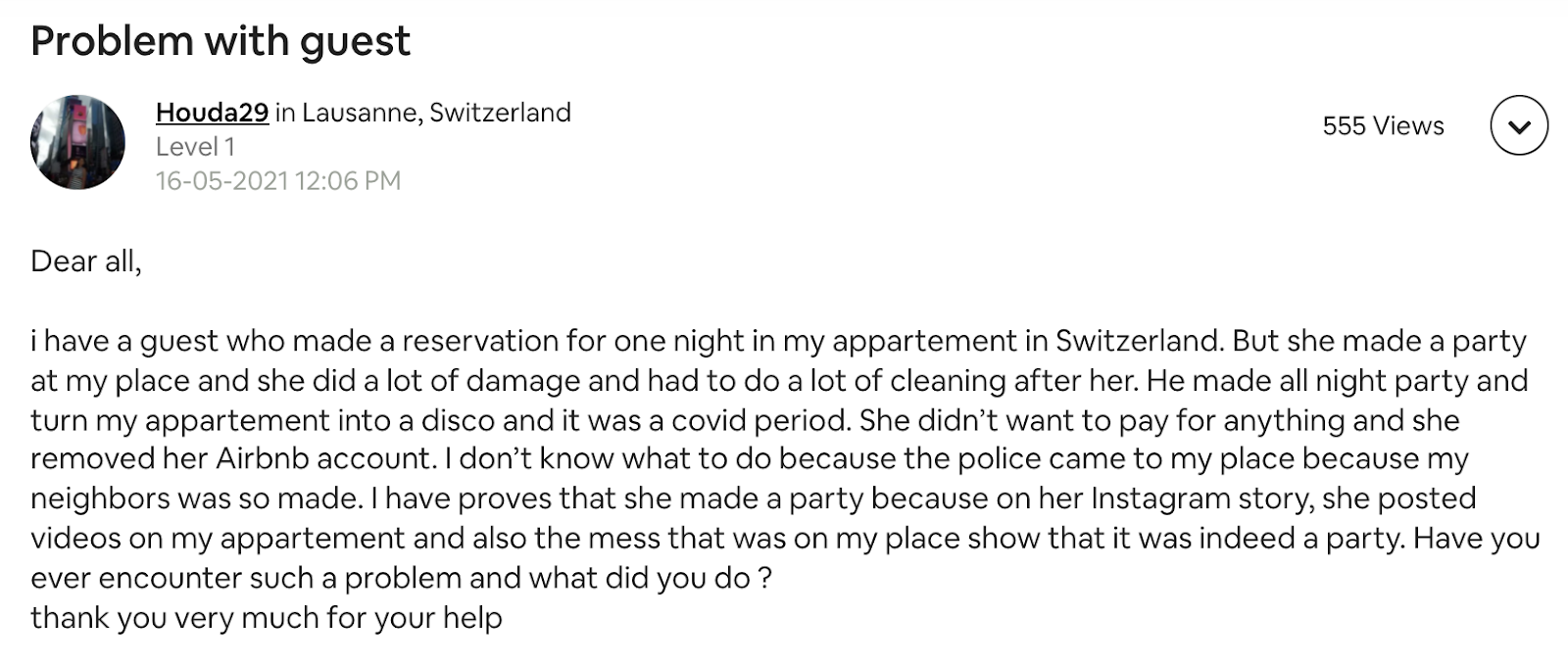Open the Houda29 profile link
The height and width of the screenshot is (664, 1568).
(212, 113)
